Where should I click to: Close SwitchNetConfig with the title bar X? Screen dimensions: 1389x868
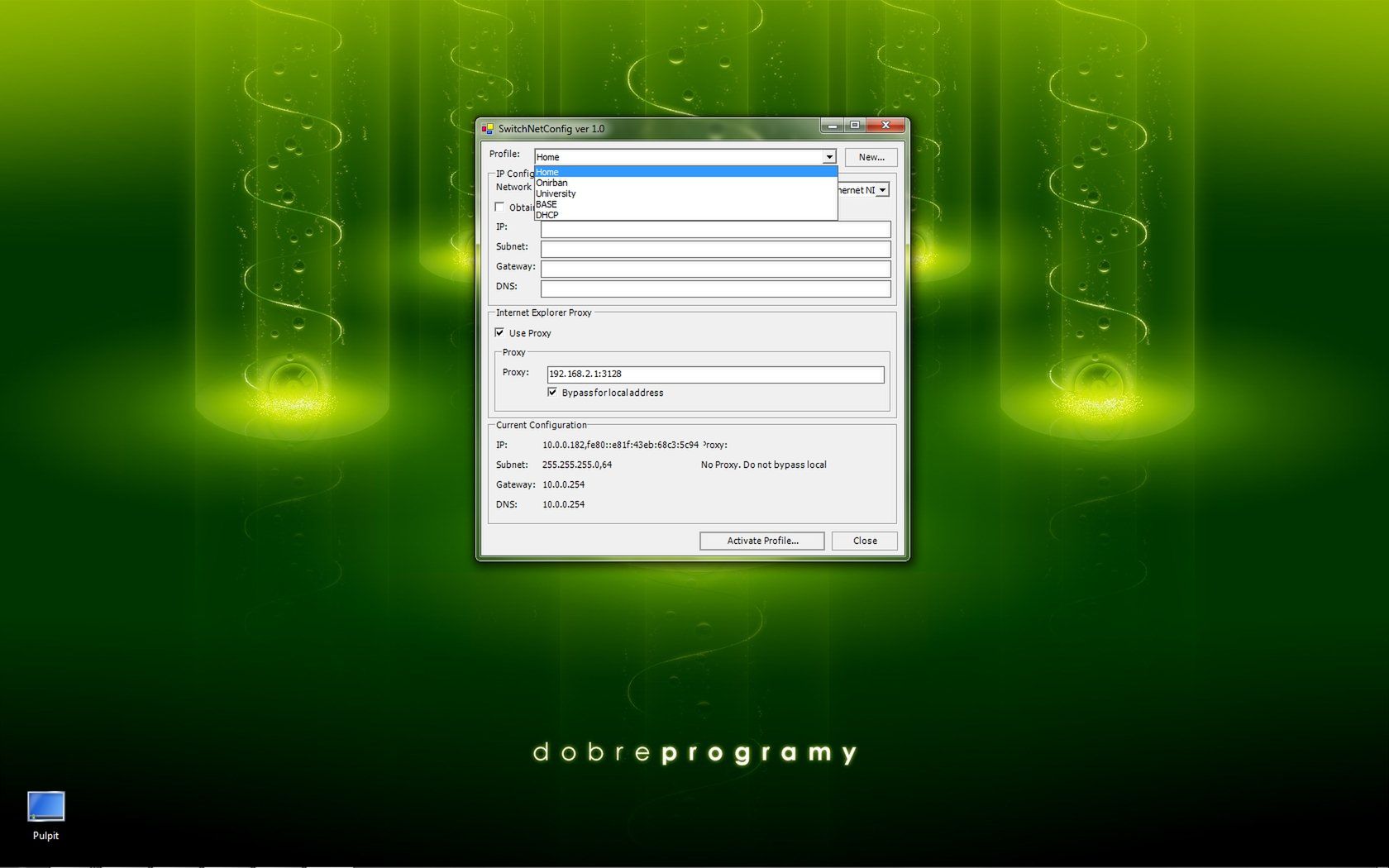tap(885, 126)
